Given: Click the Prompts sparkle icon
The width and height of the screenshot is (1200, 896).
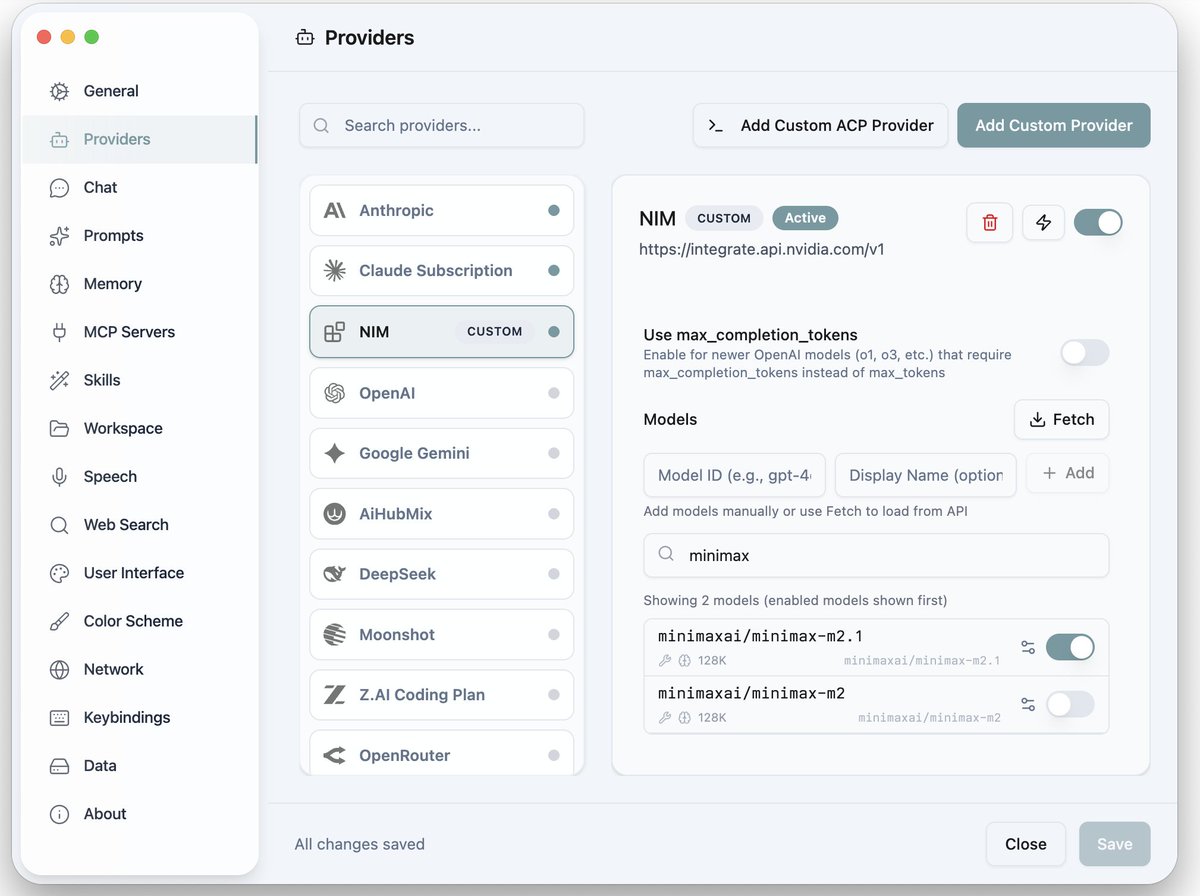Looking at the screenshot, I should [x=59, y=236].
